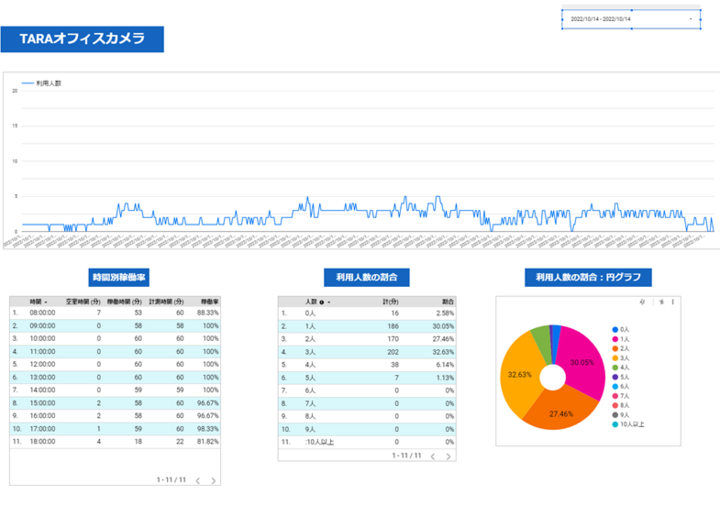Open the pie chart three-dot more menu
720x505 pixels.
(x=673, y=302)
